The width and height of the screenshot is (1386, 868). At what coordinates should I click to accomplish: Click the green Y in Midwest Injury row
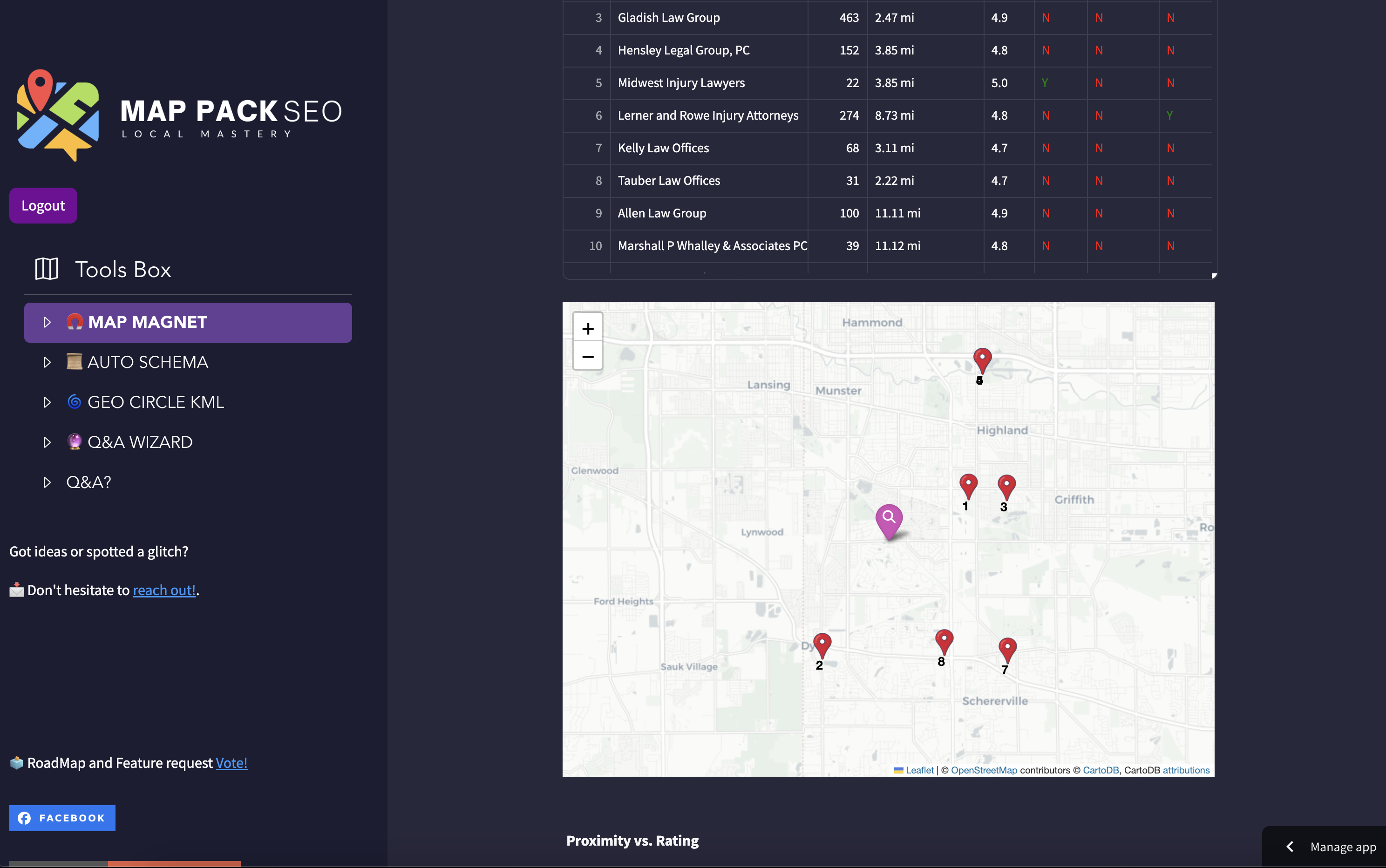point(1044,83)
